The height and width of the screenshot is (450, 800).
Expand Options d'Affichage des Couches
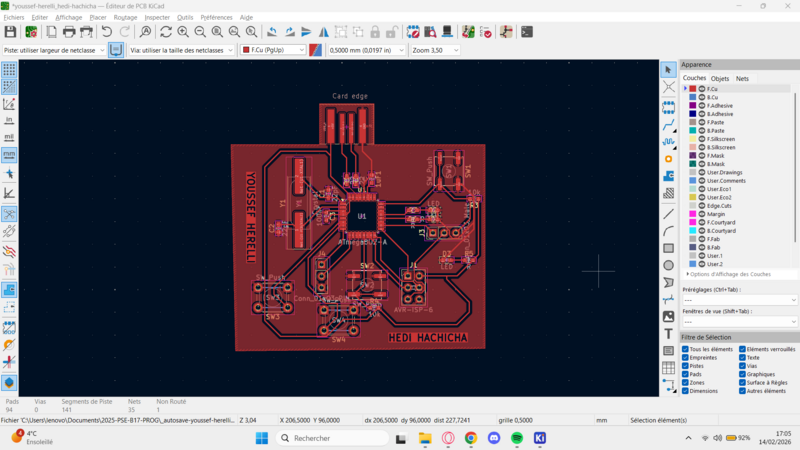click(x=728, y=274)
